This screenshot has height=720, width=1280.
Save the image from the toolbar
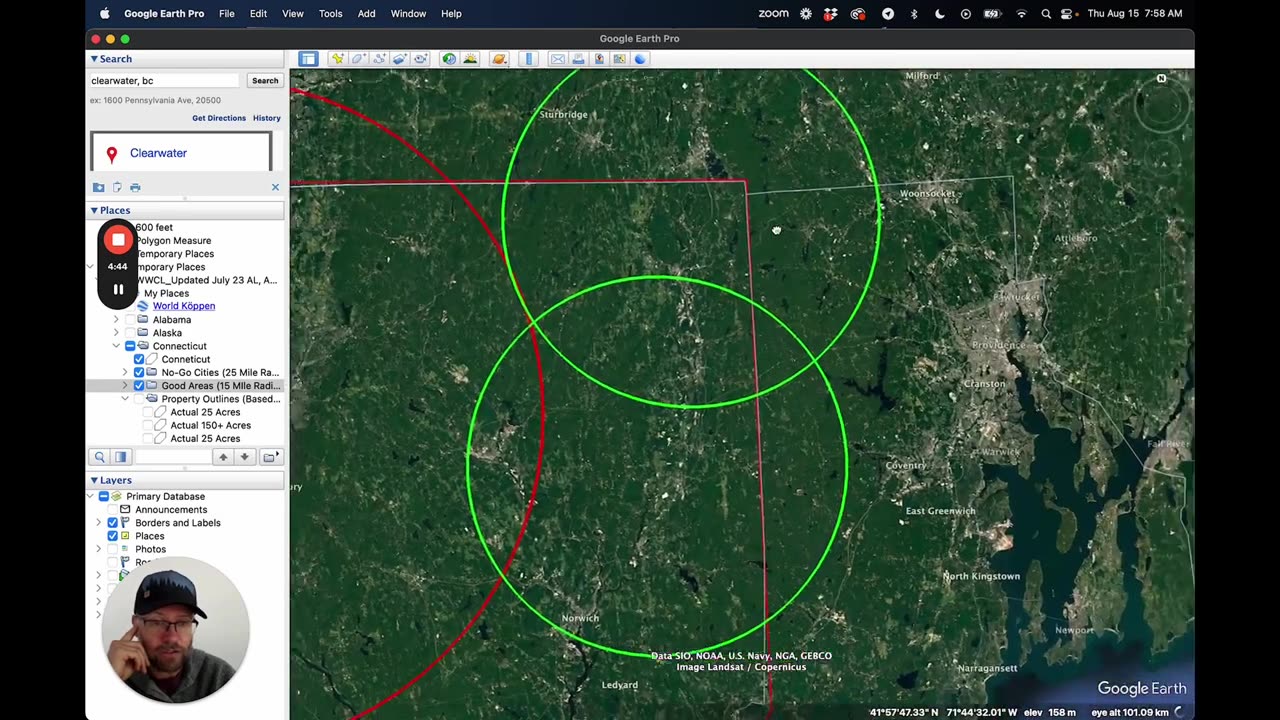[599, 59]
